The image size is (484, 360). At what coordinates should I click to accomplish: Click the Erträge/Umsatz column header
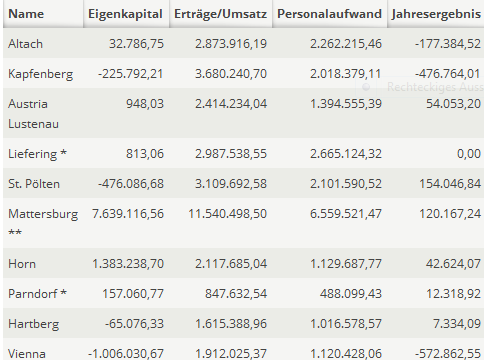pos(221,14)
